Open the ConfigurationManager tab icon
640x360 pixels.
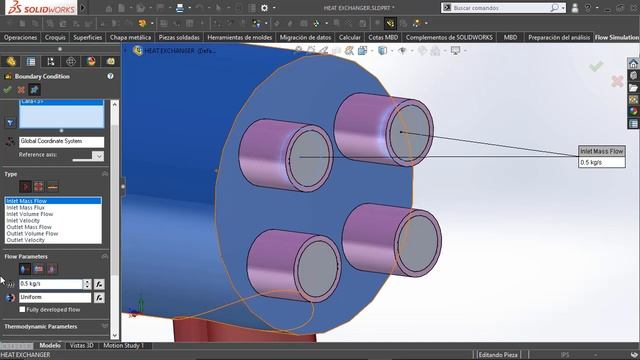(x=51, y=62)
